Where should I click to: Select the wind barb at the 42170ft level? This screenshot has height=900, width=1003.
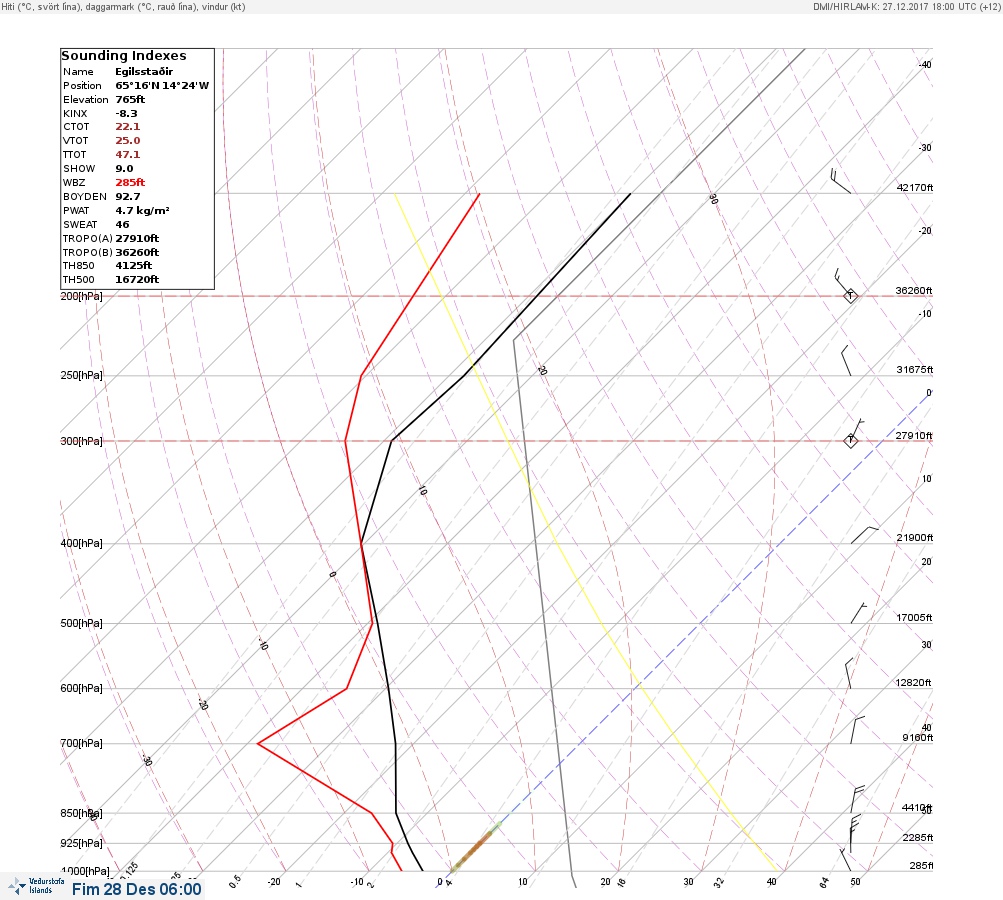click(841, 181)
